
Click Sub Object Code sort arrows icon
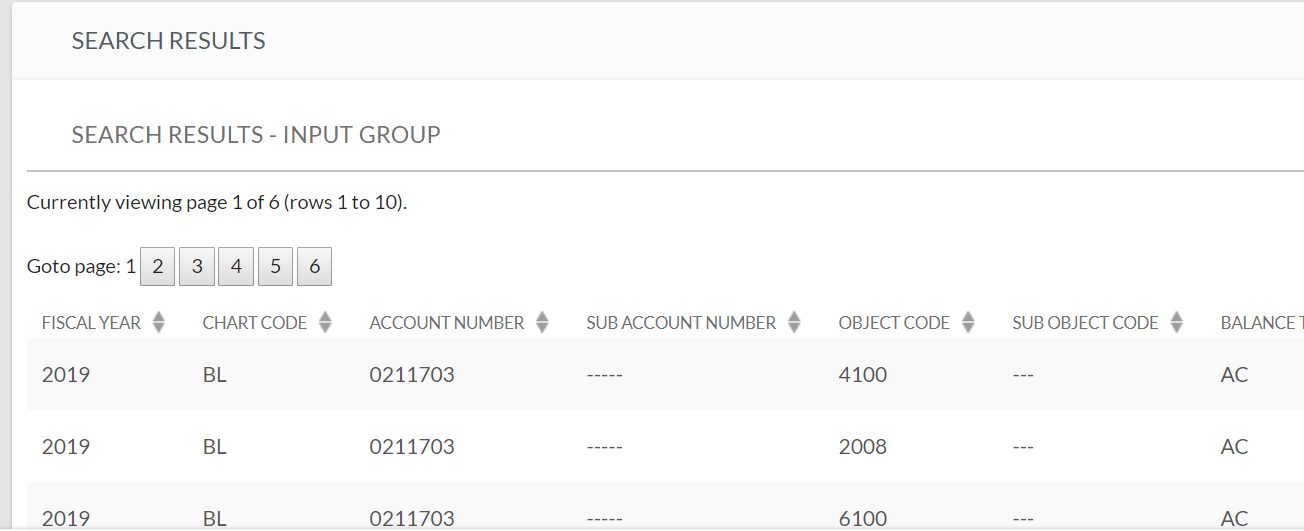(x=1176, y=323)
